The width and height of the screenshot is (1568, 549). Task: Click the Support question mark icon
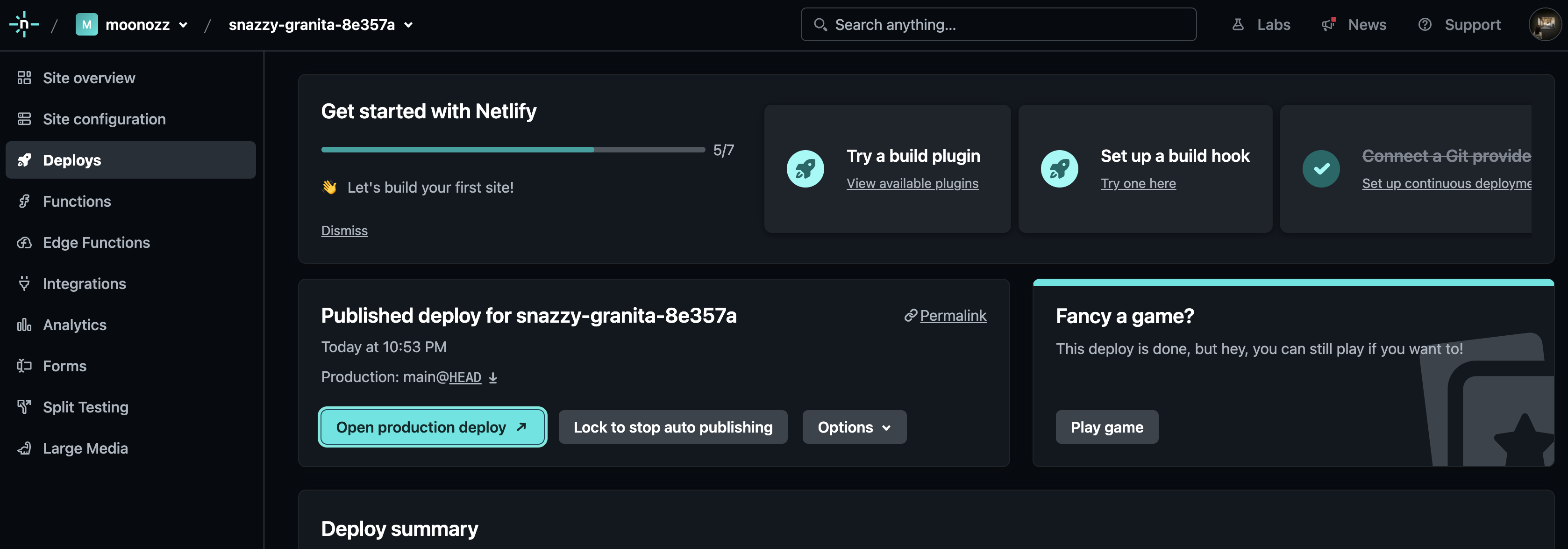[1425, 24]
